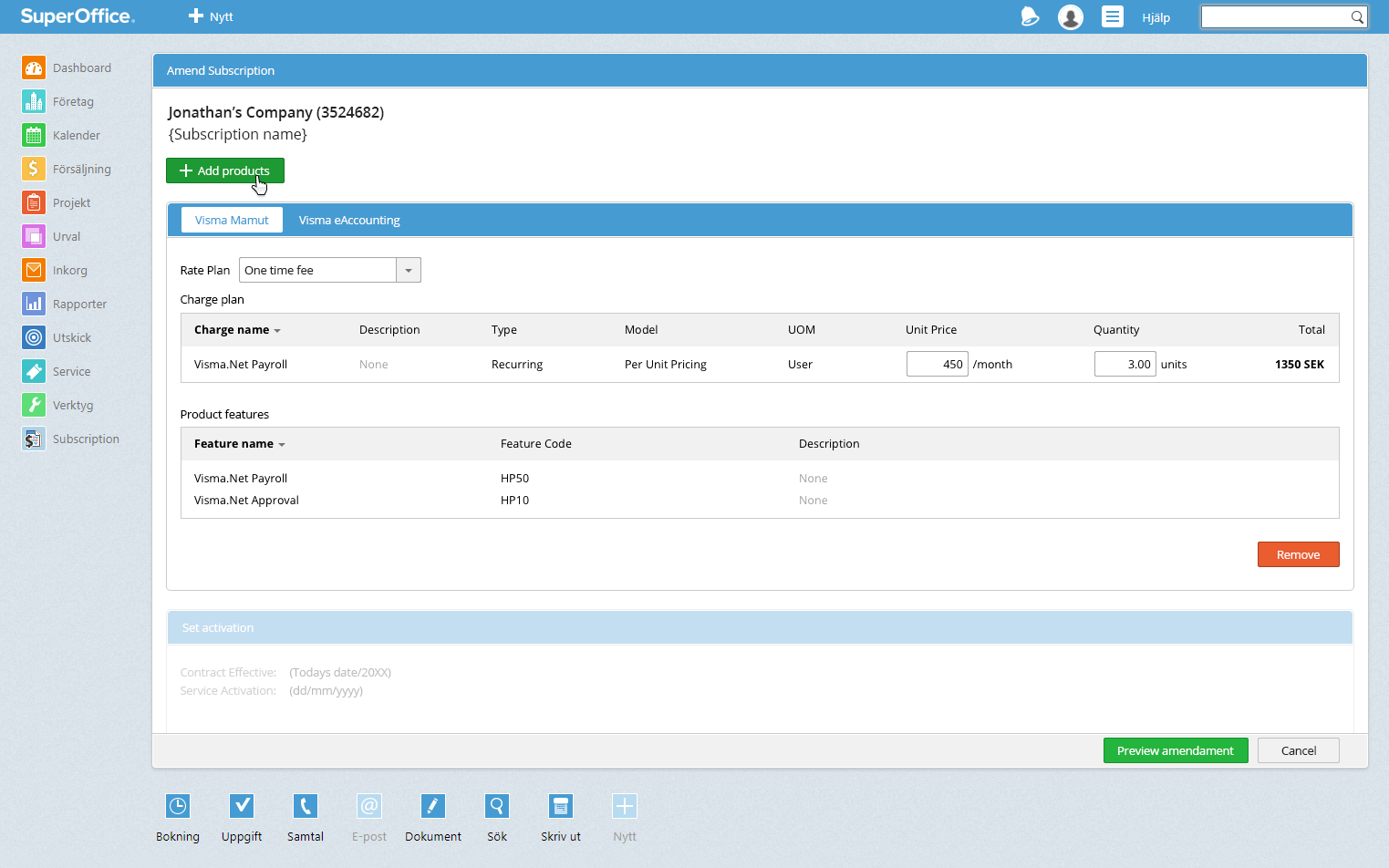Click the Per Unit Pricing model cell
1389x868 pixels.
666,364
